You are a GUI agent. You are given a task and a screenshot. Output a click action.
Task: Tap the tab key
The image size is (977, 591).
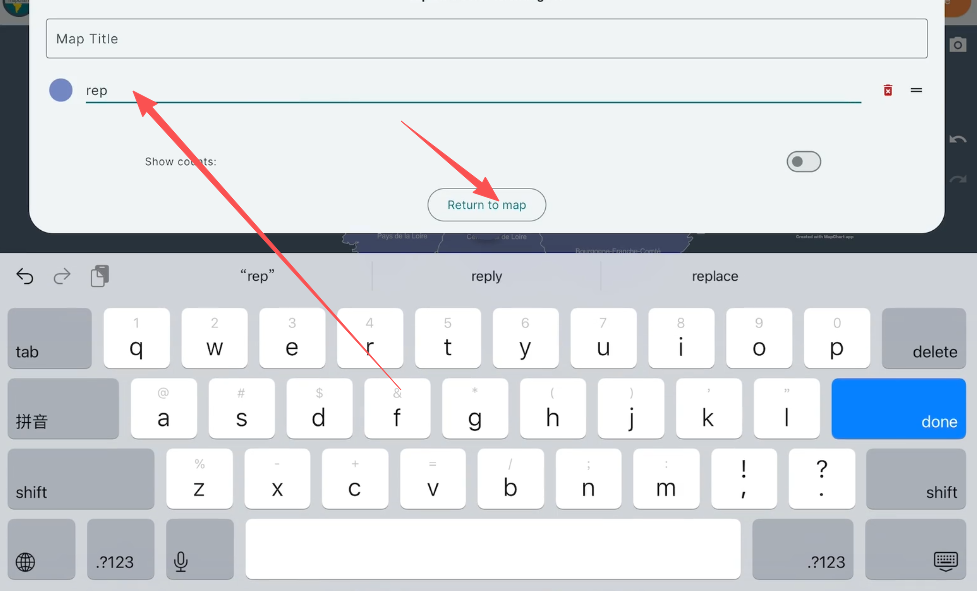pos(50,338)
